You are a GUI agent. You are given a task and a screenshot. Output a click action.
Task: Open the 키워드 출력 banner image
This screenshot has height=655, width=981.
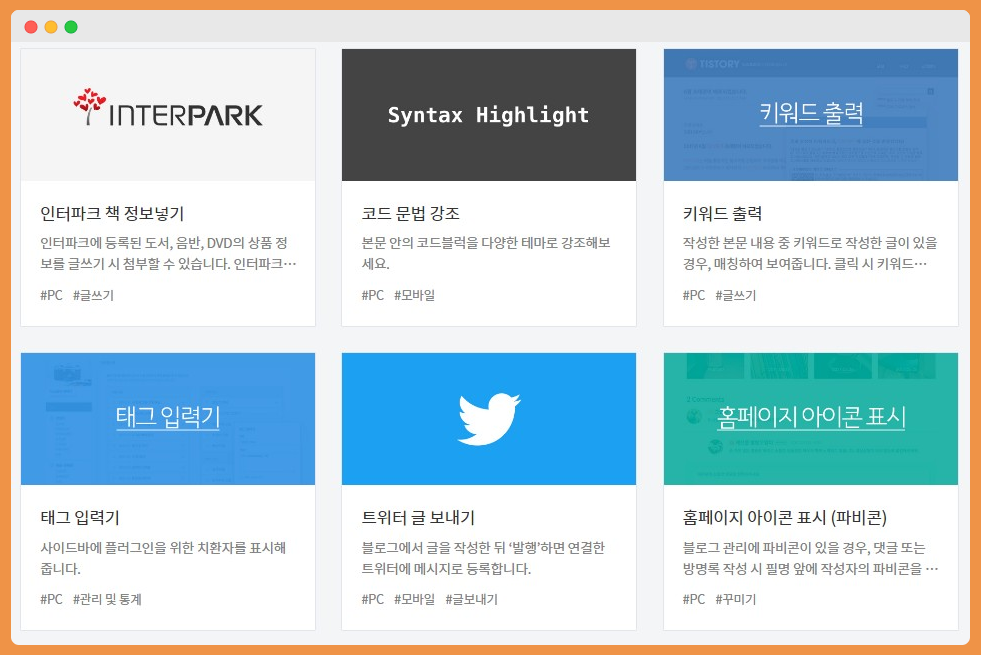click(811, 115)
